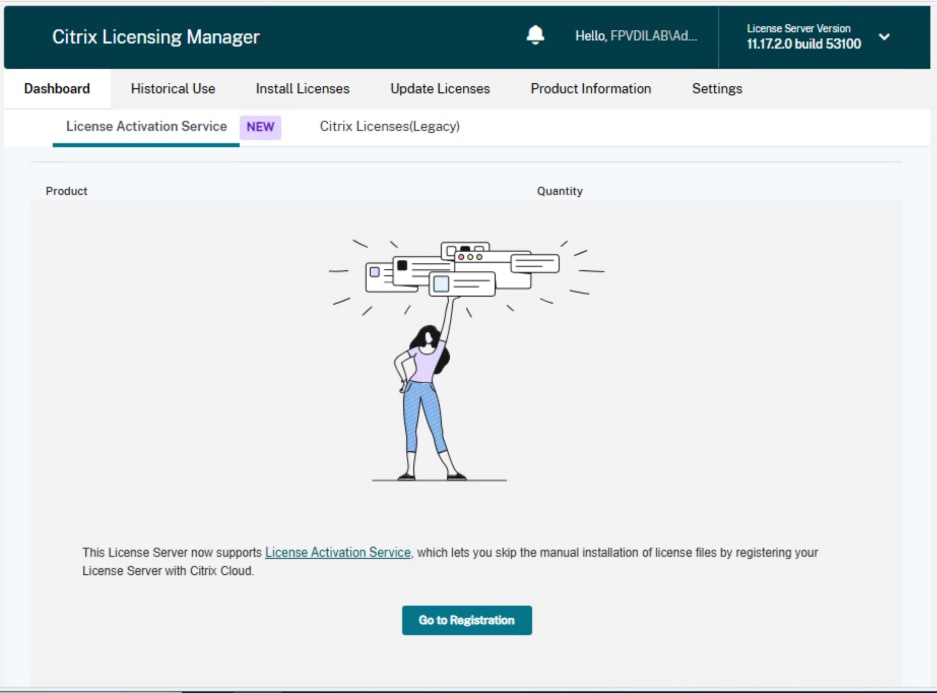Screen dimensions: 937x693
Task: Switch to Citrix Licenses(Legacy) subtab
Action: click(x=390, y=127)
